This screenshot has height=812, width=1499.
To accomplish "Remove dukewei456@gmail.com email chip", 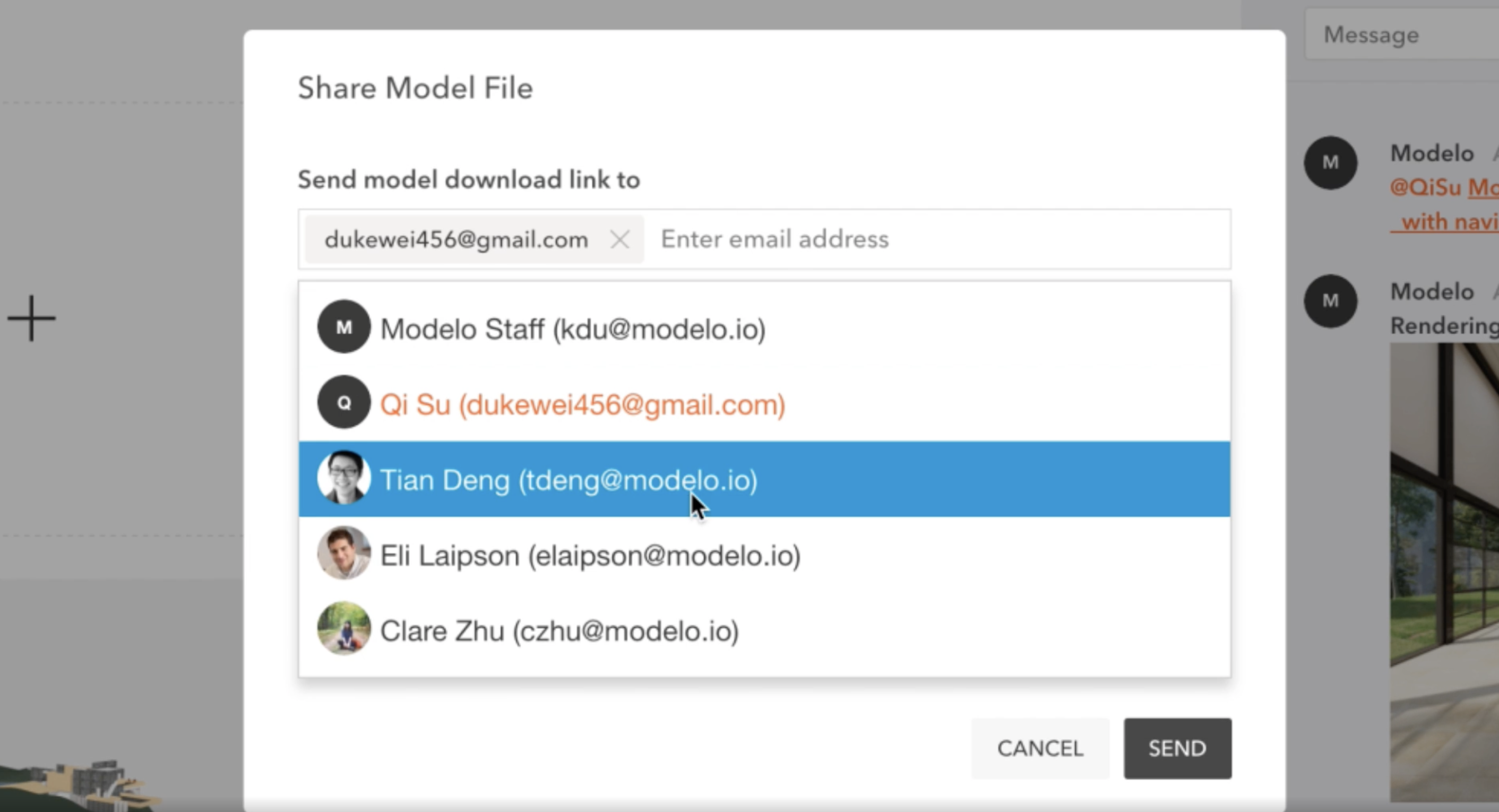I will tap(620, 239).
